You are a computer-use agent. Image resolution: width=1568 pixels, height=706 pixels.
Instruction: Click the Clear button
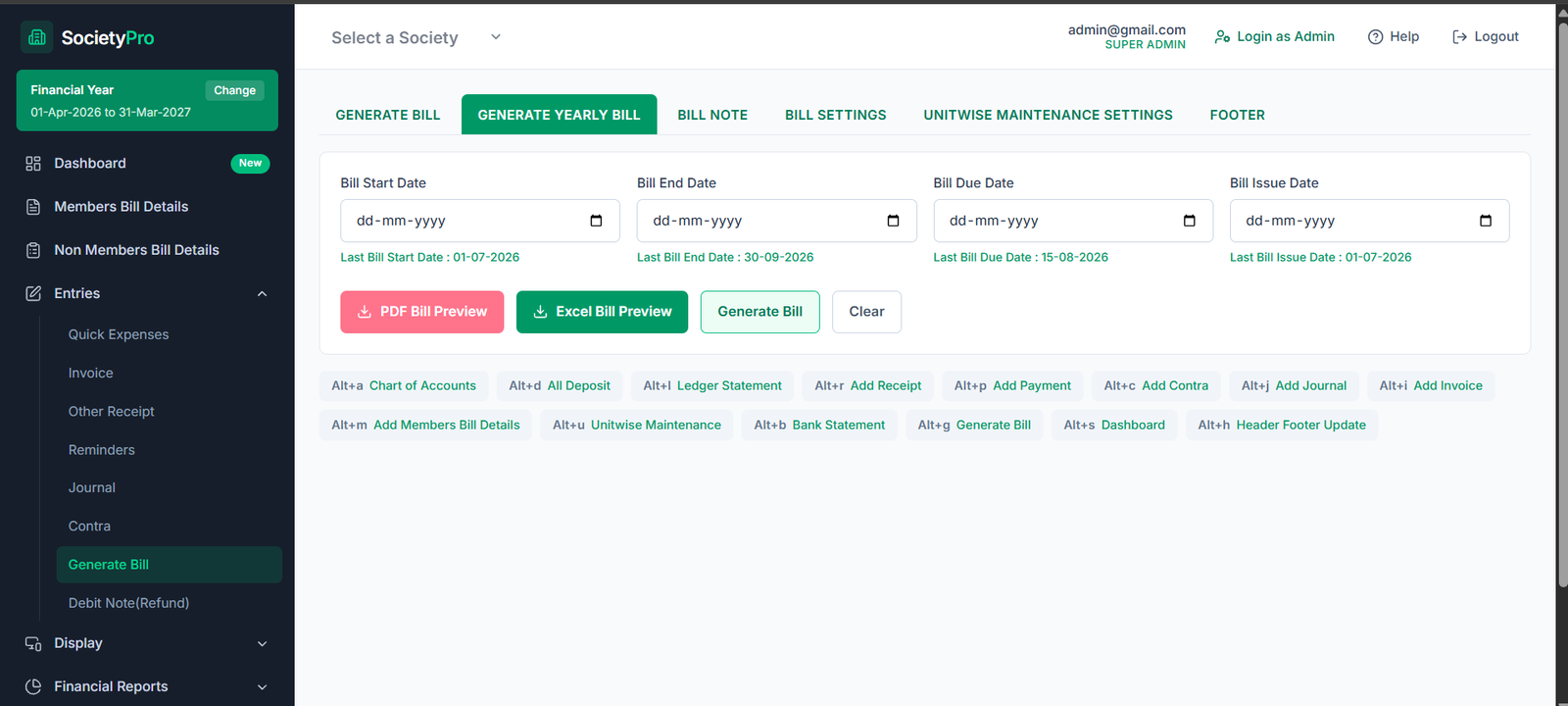[866, 312]
